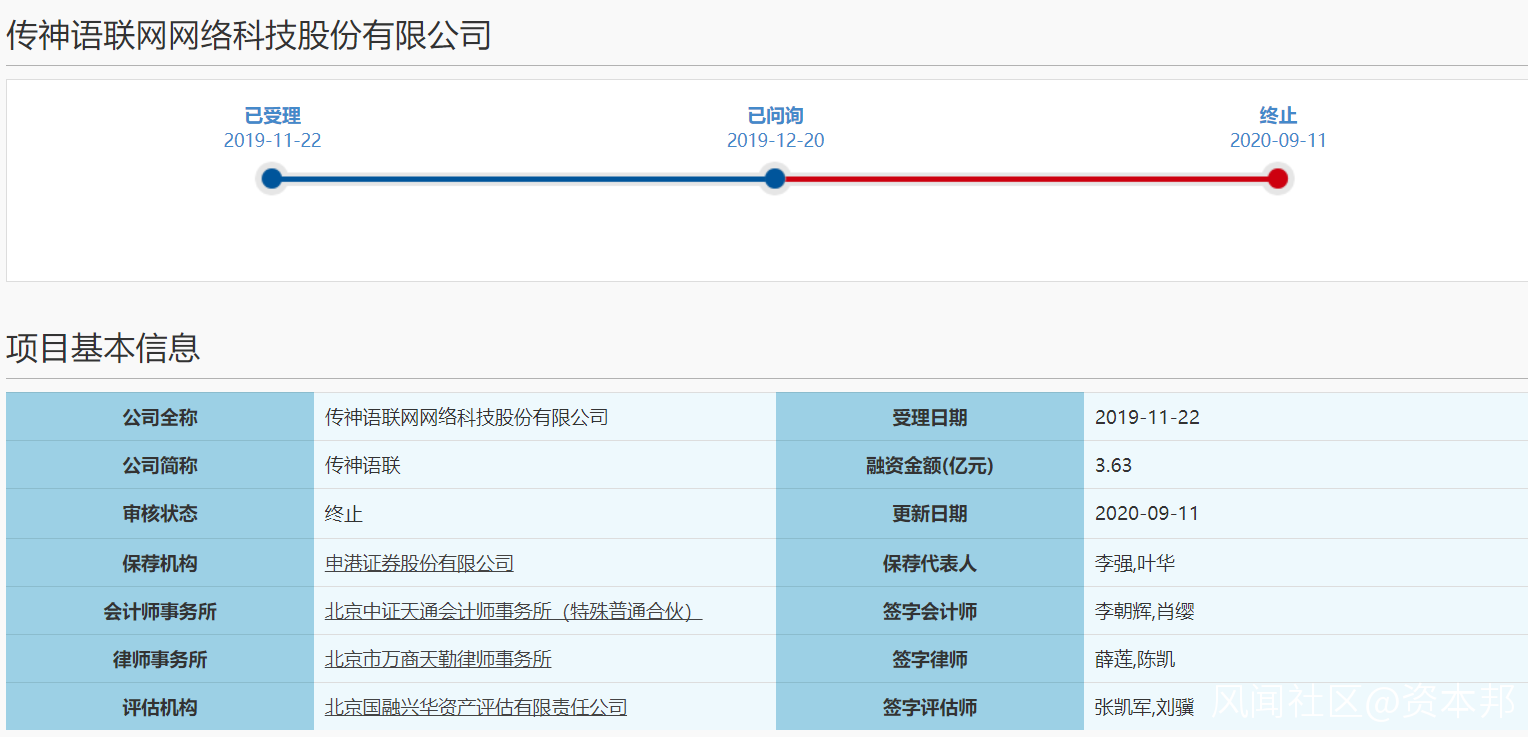Click the date 2019-11-22 under 已受理

tap(272, 140)
